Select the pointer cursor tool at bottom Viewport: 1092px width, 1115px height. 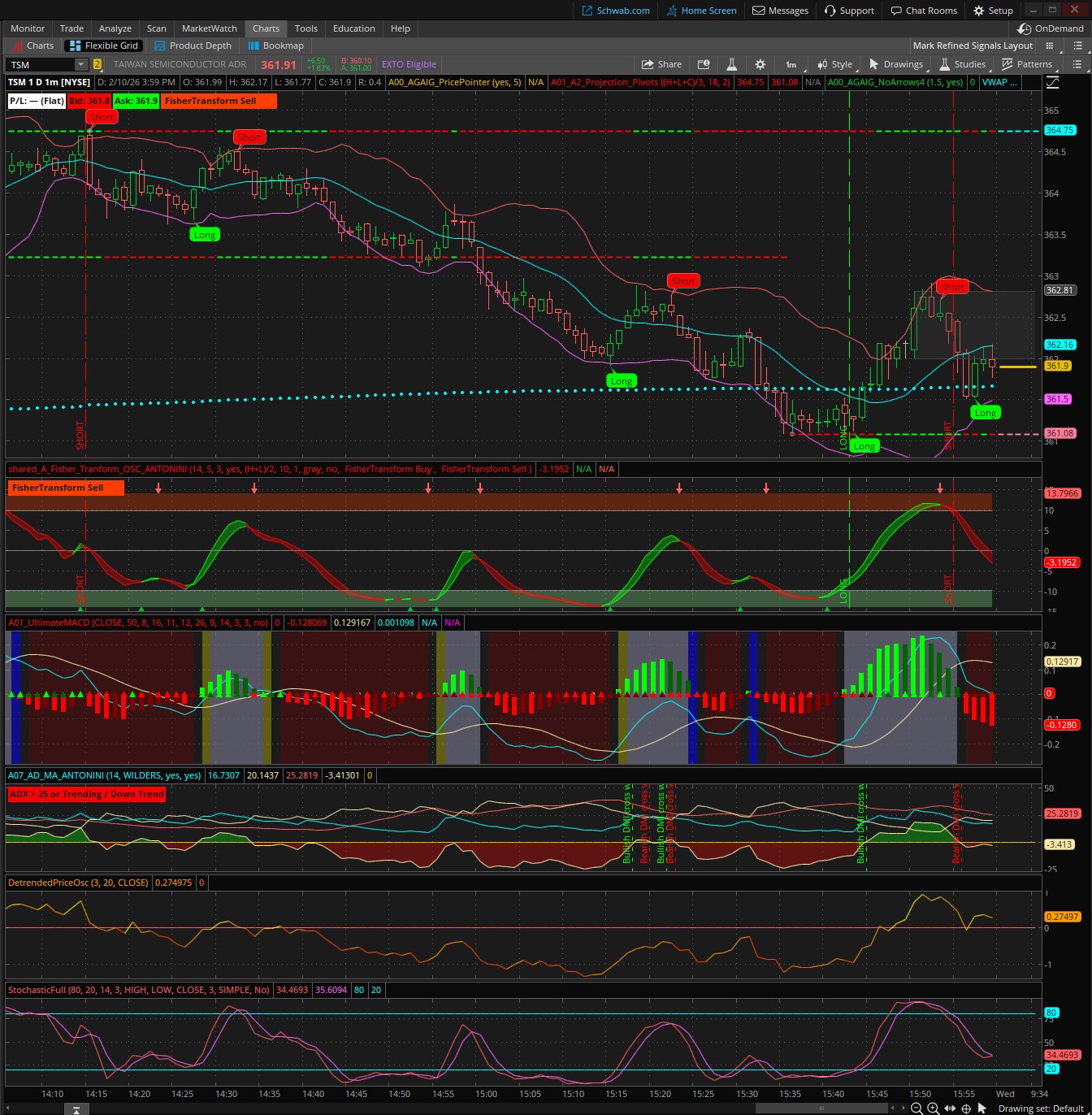point(982,1108)
